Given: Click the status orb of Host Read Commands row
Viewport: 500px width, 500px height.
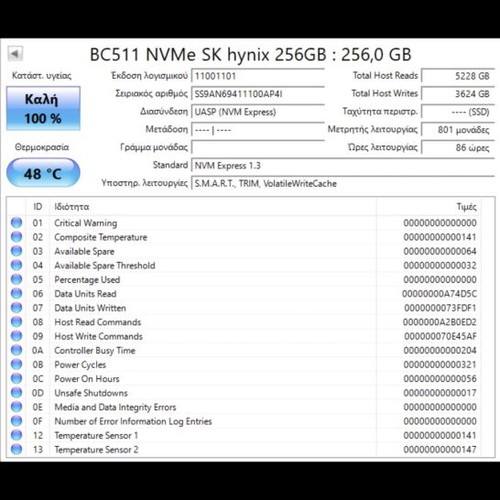Looking at the screenshot, I should click(x=16, y=322).
